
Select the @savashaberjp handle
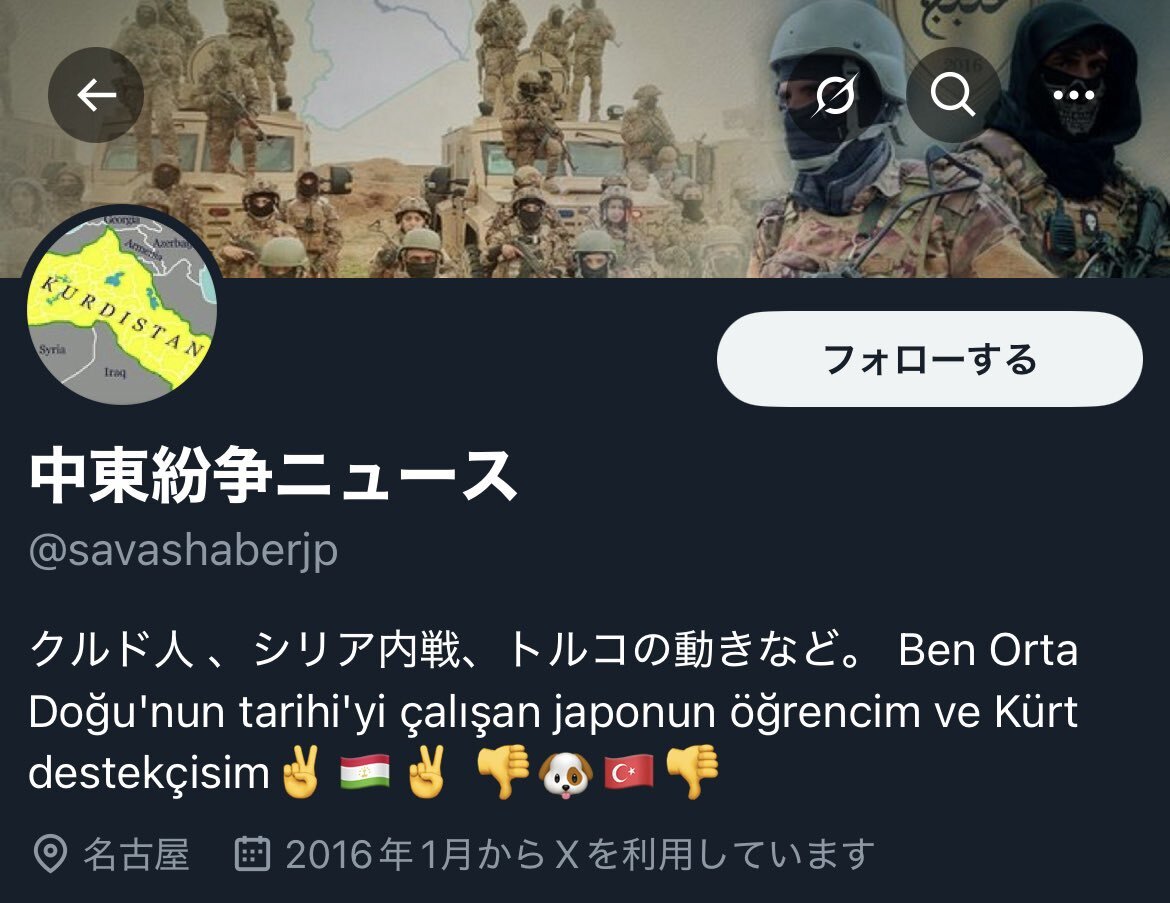pos(184,552)
